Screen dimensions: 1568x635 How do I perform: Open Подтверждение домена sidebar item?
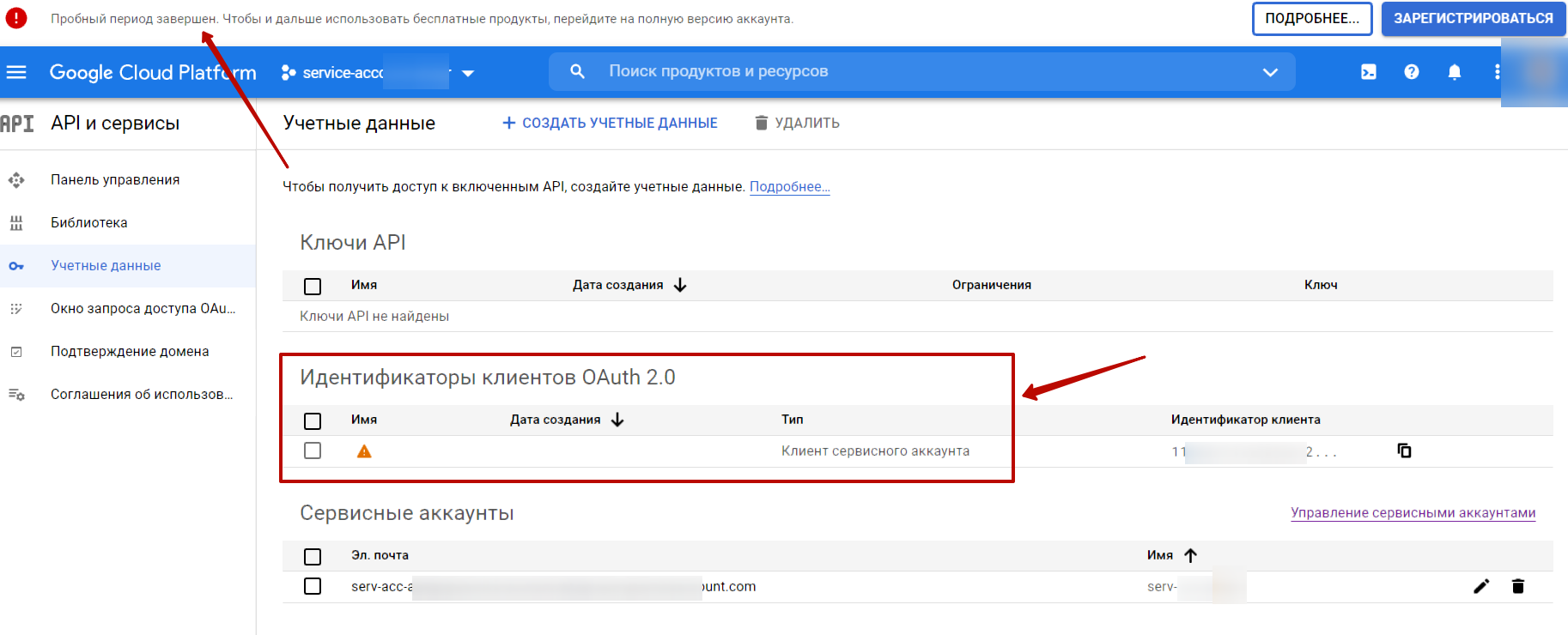point(130,351)
